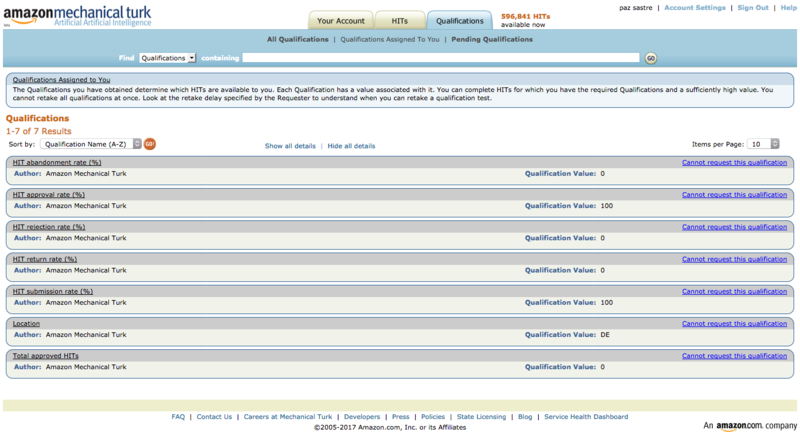The width and height of the screenshot is (800, 436).
Task: Open the Service Health Dashboard footer link
Action: (x=586, y=417)
